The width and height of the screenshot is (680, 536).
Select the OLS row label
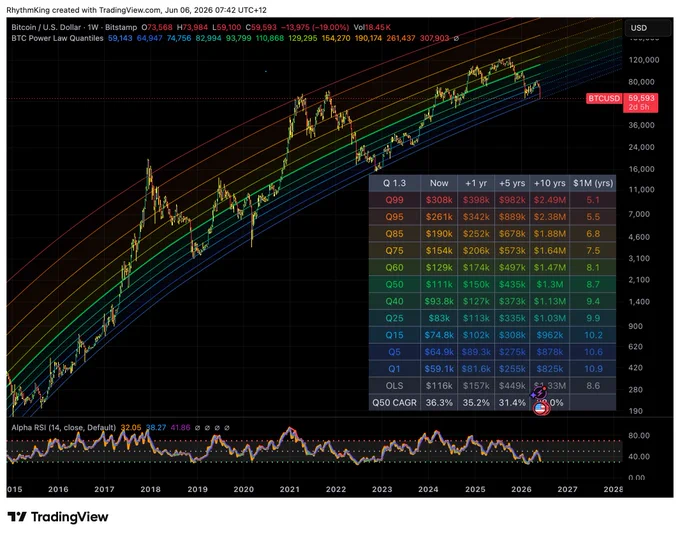(394, 386)
